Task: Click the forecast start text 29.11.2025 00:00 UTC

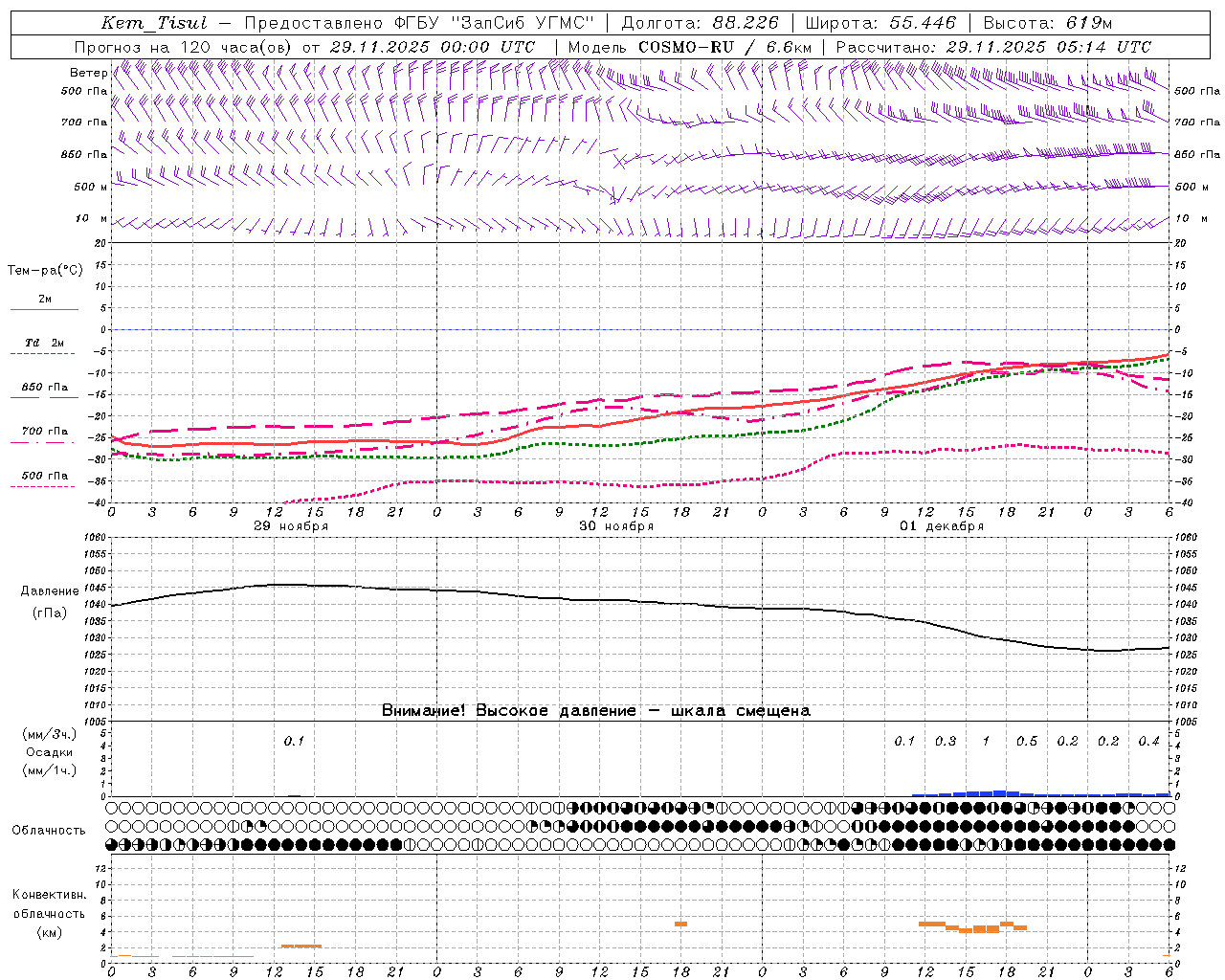Action: coord(432,47)
